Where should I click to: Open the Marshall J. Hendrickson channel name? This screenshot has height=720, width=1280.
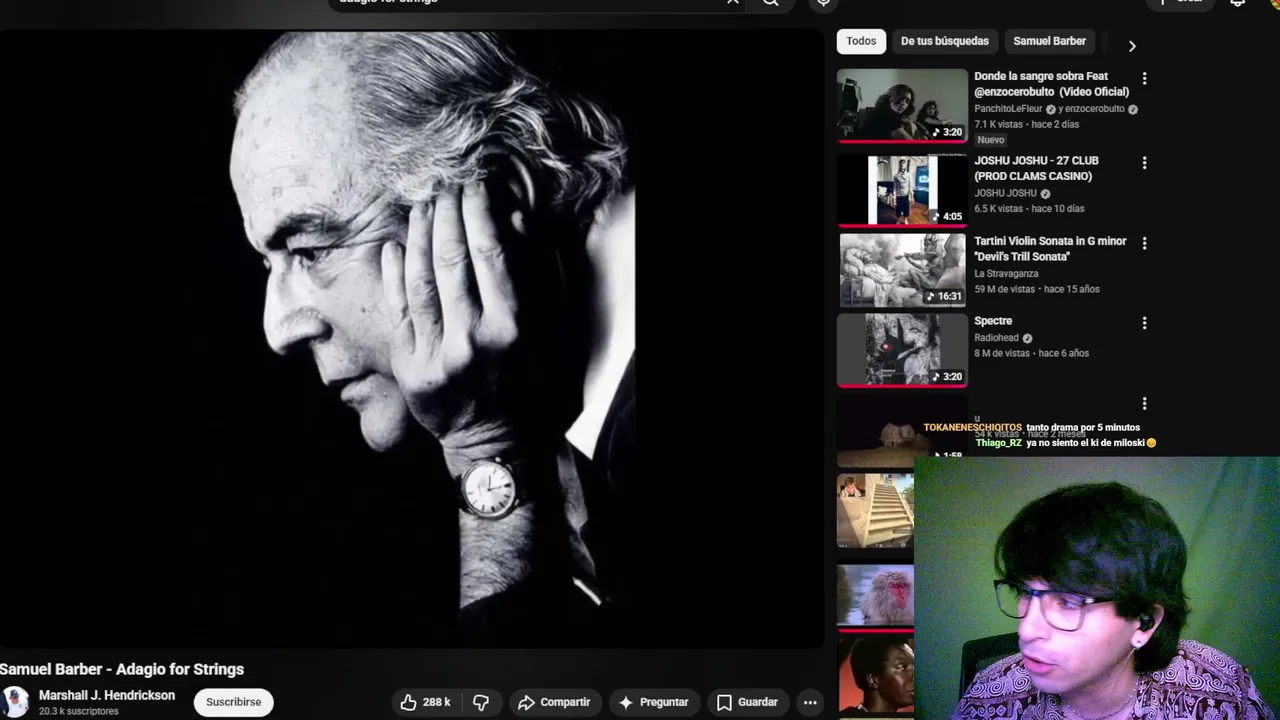(107, 695)
